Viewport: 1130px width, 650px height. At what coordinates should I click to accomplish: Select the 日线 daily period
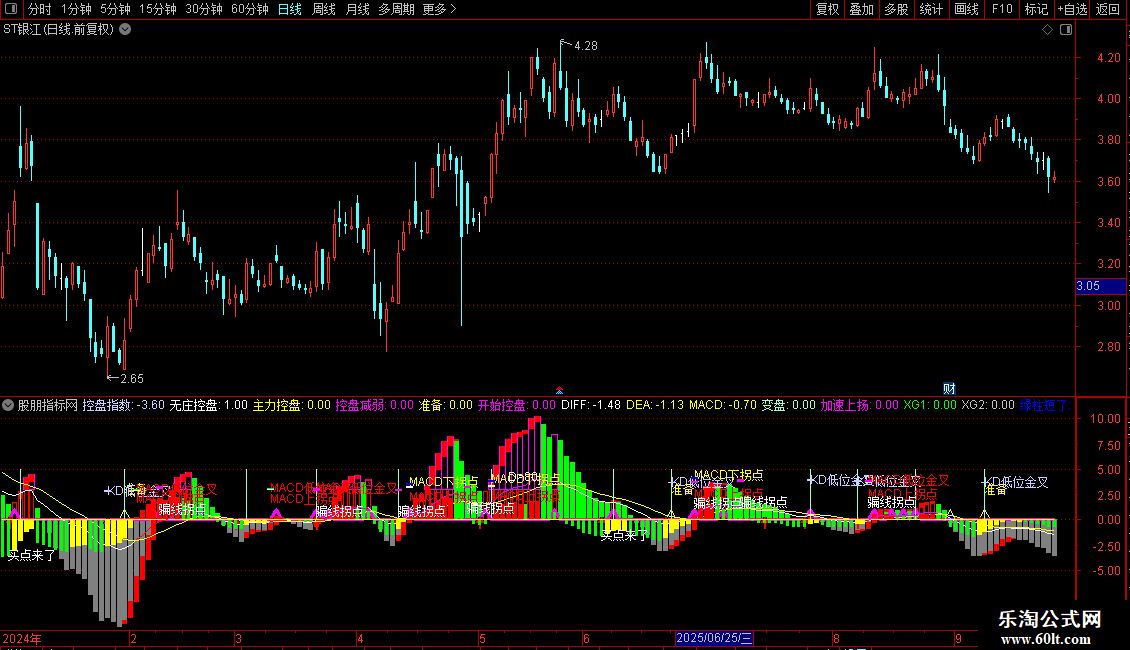coord(290,9)
